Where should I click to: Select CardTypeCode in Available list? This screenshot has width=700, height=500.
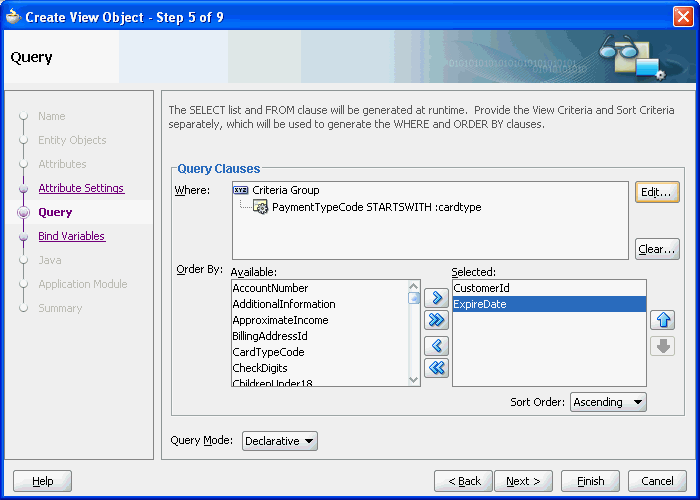(x=320, y=352)
